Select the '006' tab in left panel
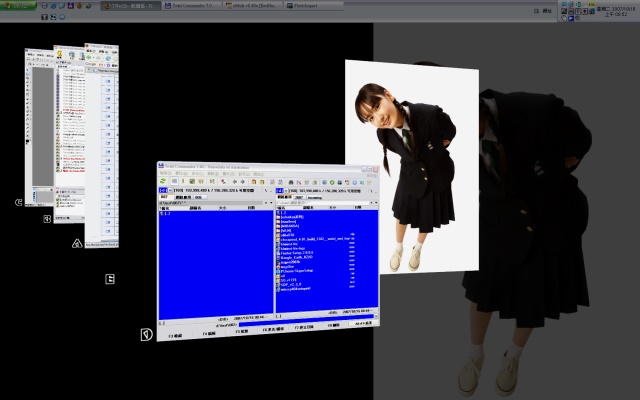This screenshot has width=640, height=400. [198, 197]
